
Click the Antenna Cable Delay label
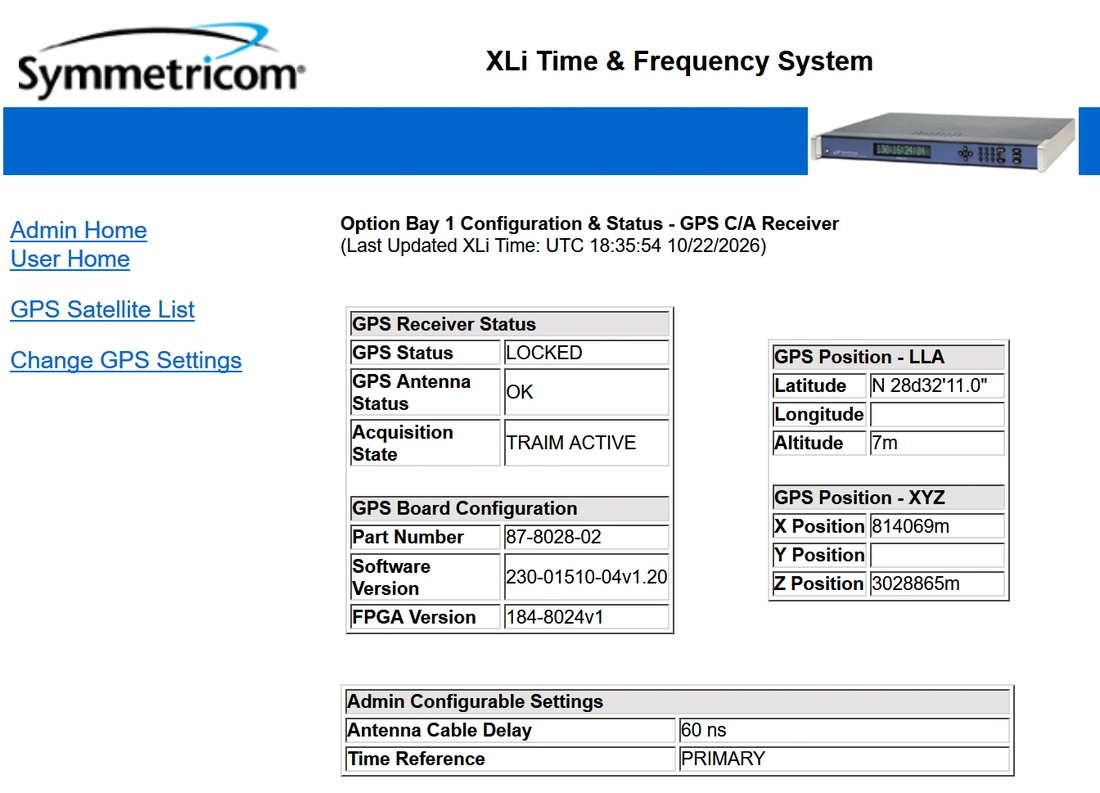pyautogui.click(x=439, y=730)
